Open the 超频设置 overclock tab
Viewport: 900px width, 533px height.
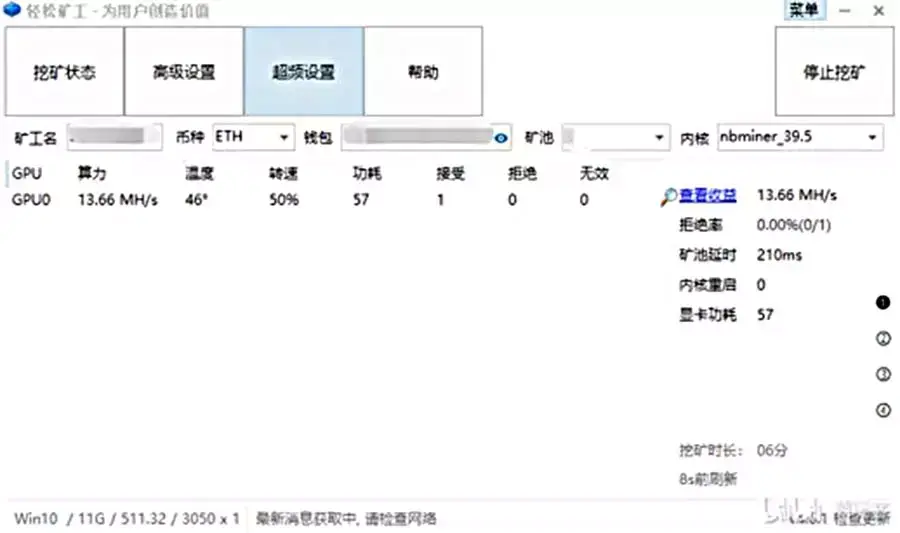[x=304, y=72]
